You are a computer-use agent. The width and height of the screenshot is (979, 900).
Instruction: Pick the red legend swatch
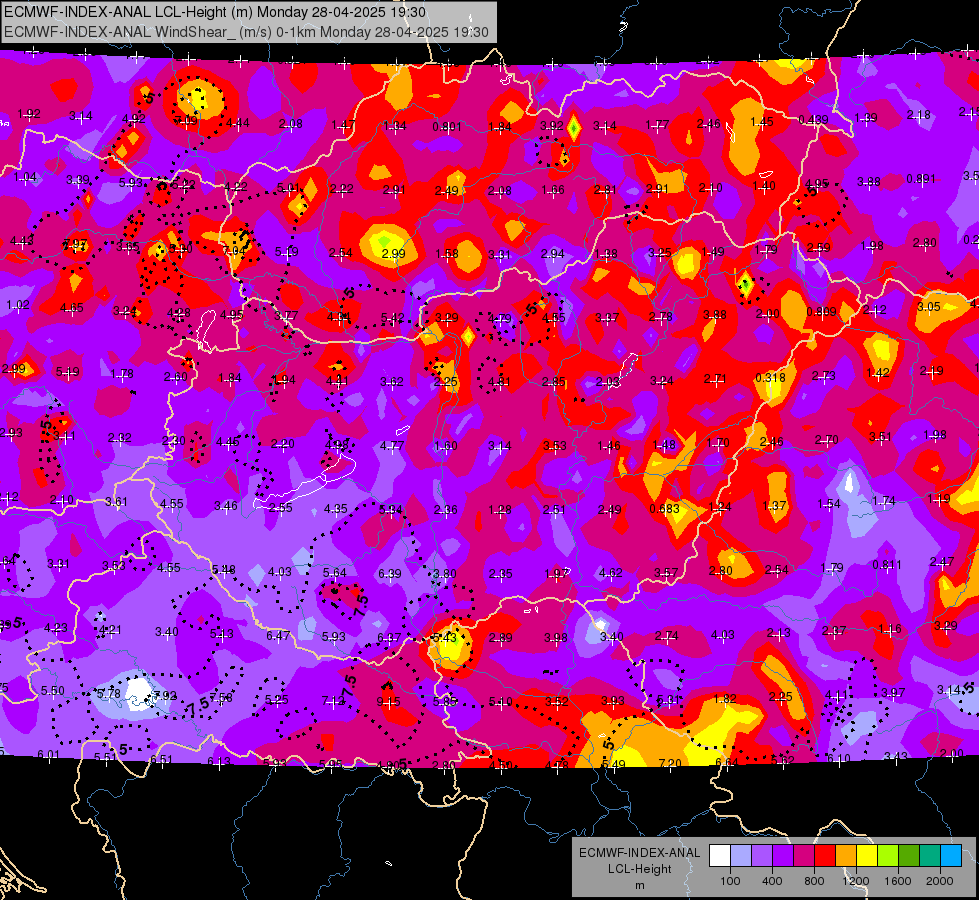[825, 856]
